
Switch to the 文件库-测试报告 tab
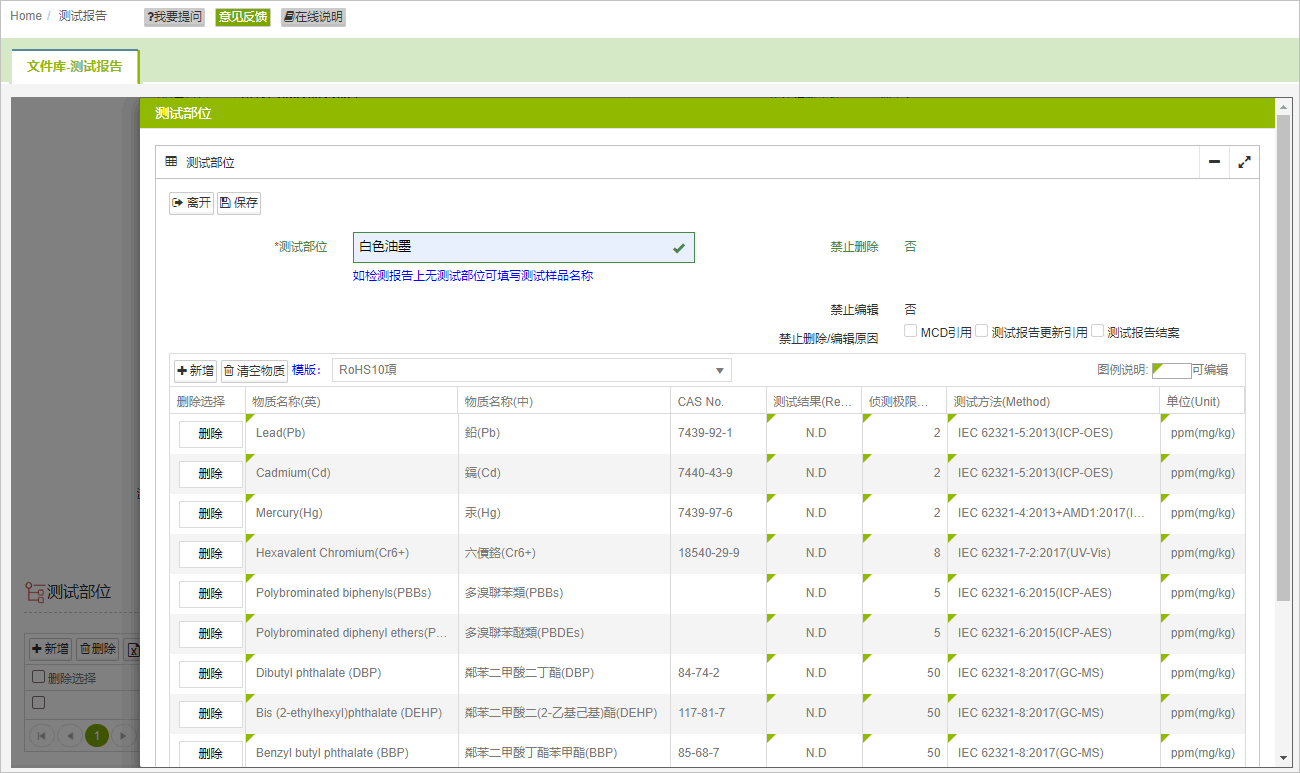click(x=75, y=66)
